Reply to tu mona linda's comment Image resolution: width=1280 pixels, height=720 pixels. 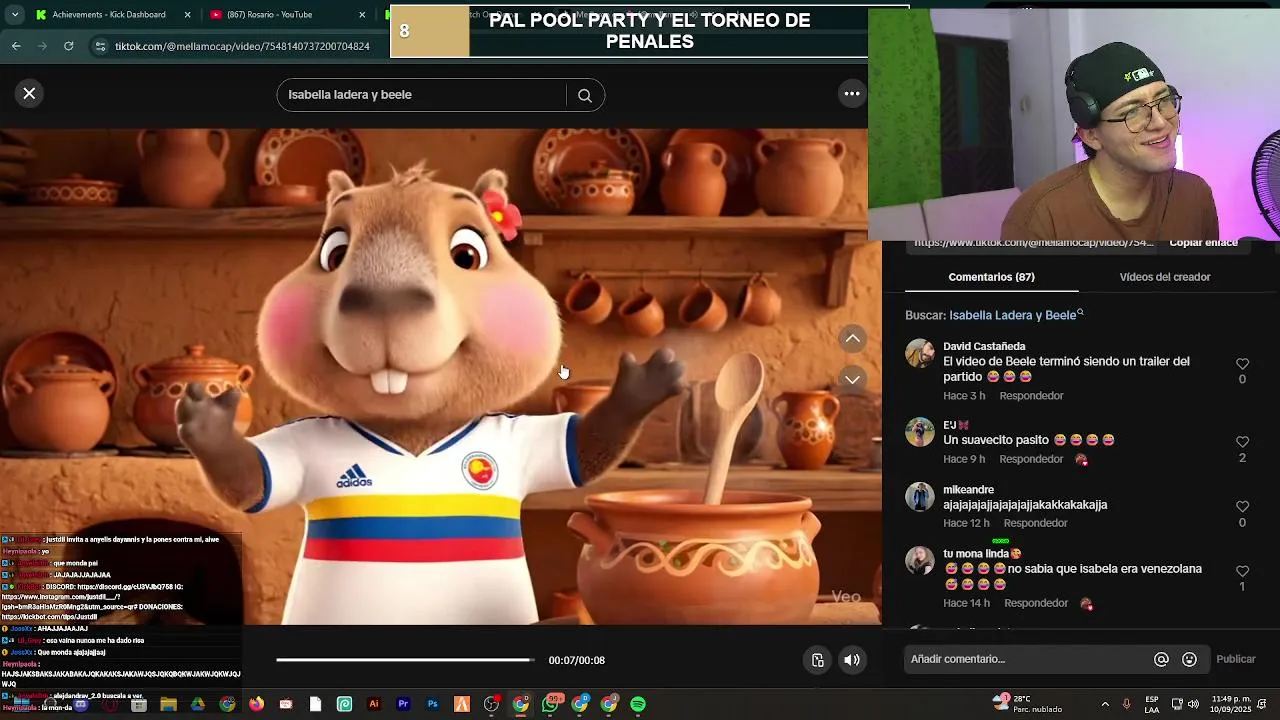[x=1035, y=603]
